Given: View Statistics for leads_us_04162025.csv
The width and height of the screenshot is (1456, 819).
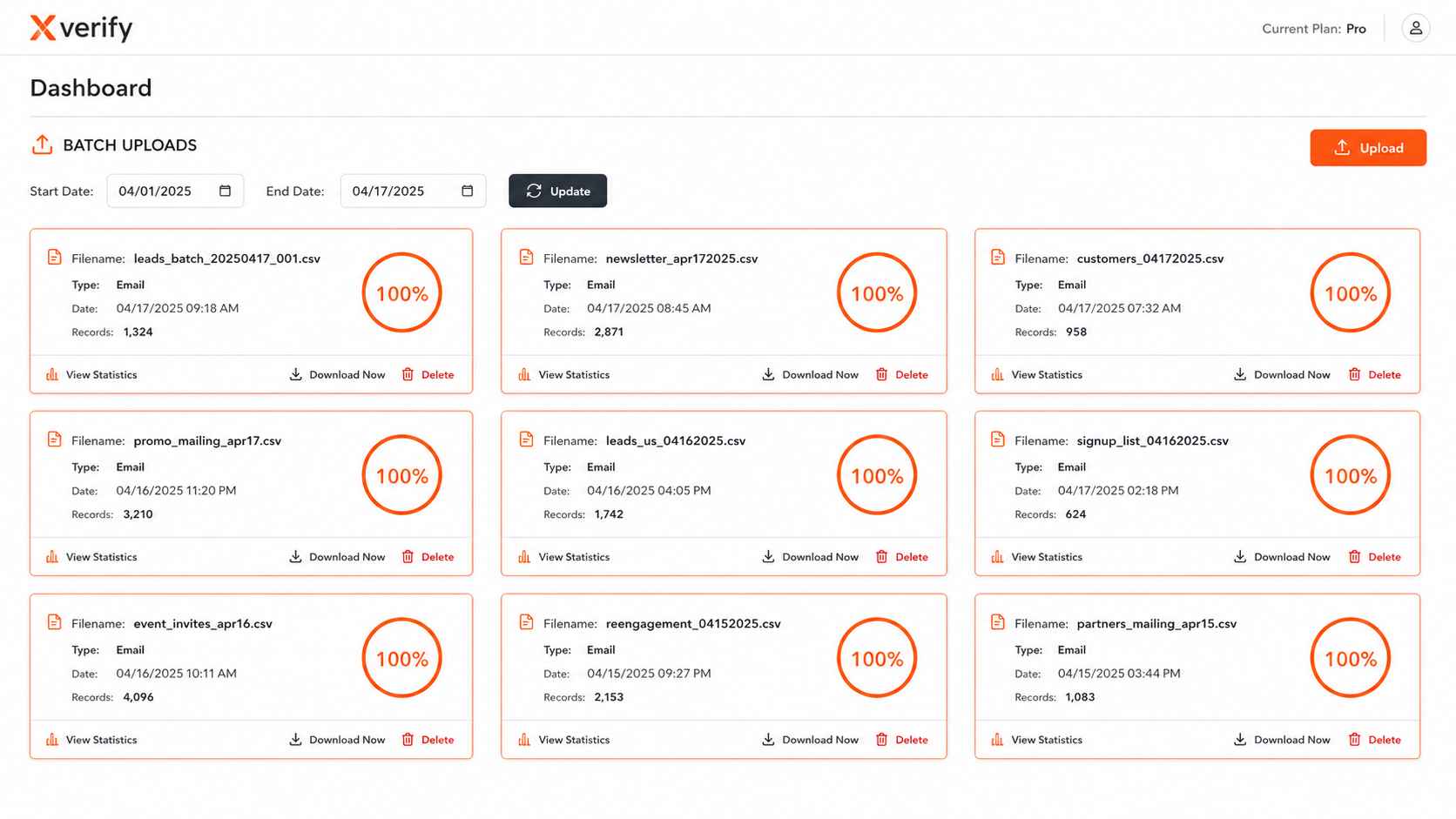Looking at the screenshot, I should [x=563, y=557].
